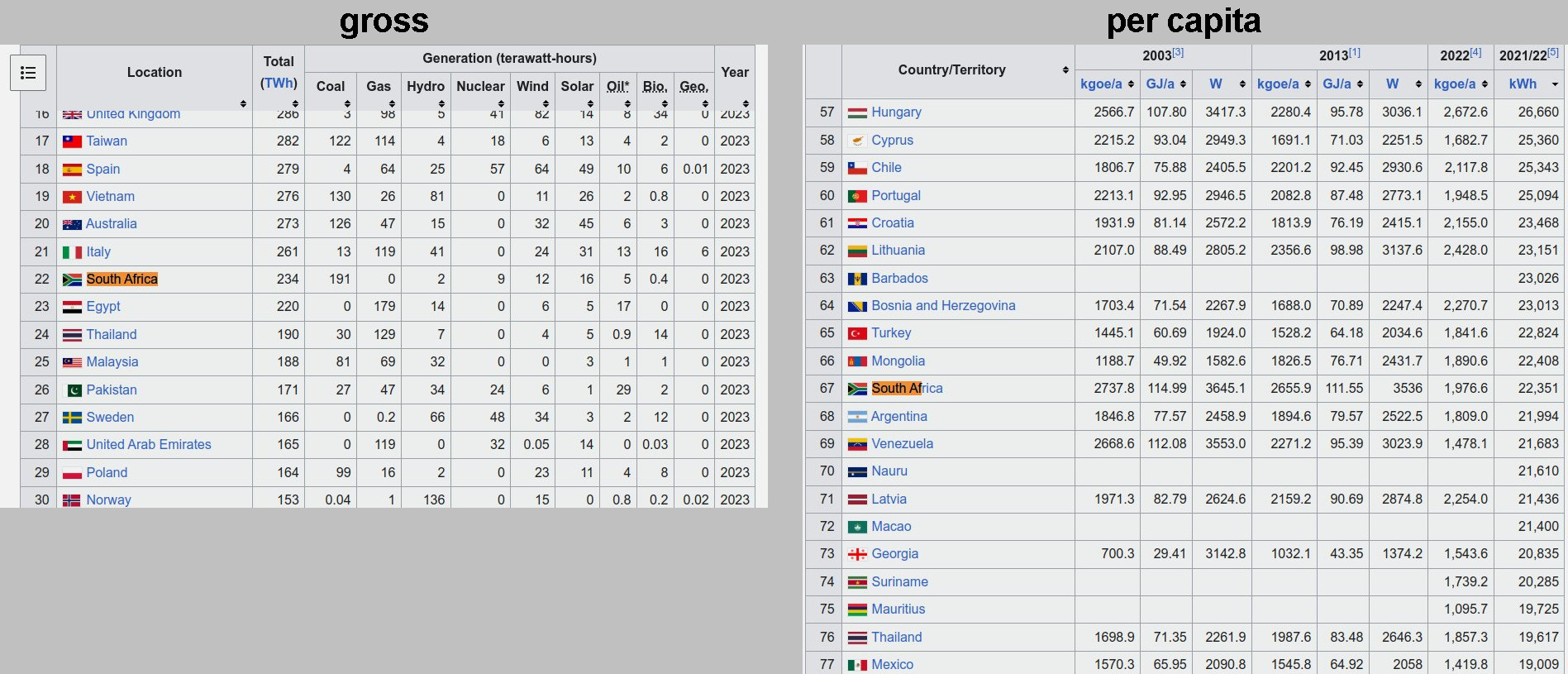Open the Vietnam link
The height and width of the screenshot is (674, 1568).
111,197
